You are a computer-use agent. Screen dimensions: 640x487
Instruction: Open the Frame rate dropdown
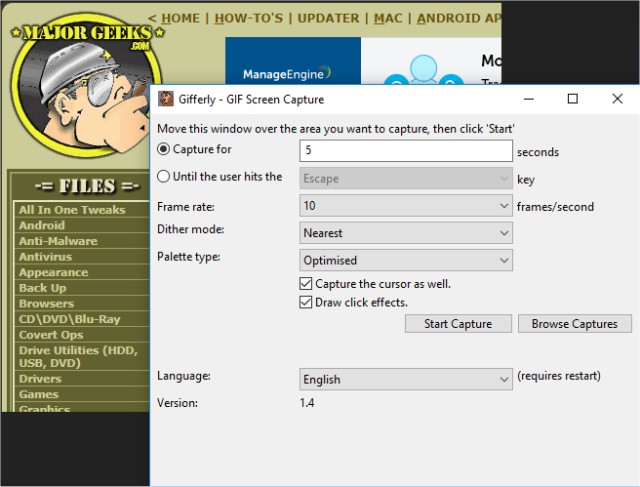tap(406, 206)
